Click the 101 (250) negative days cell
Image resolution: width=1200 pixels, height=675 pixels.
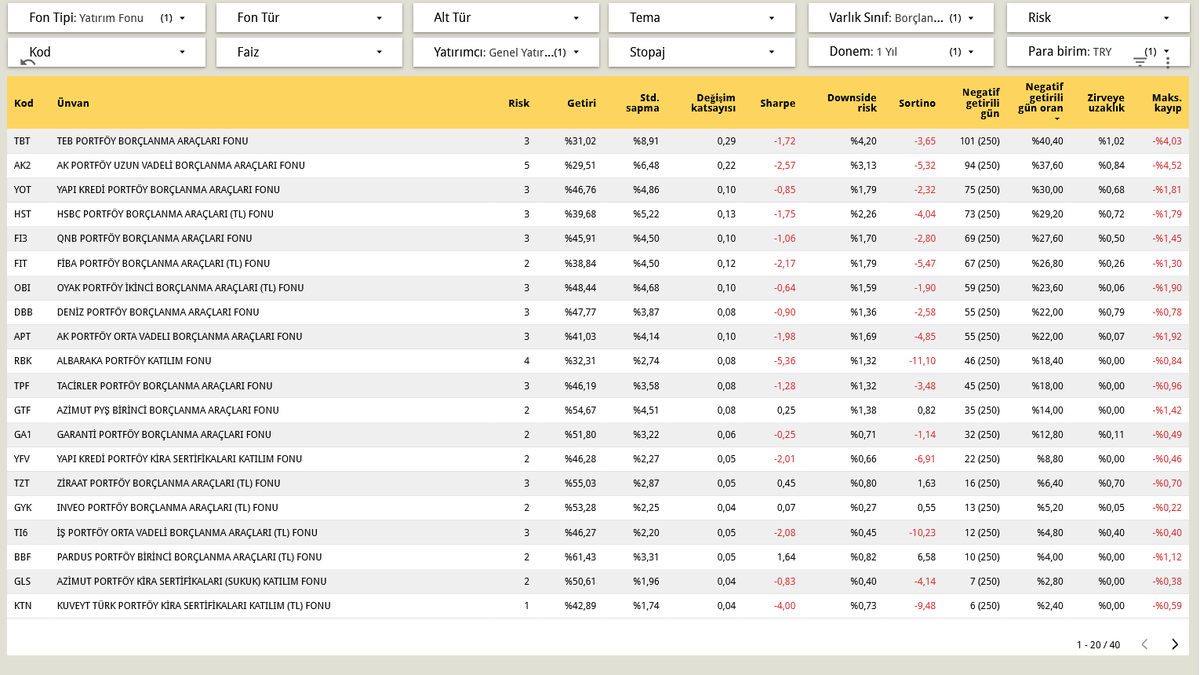[980, 141]
